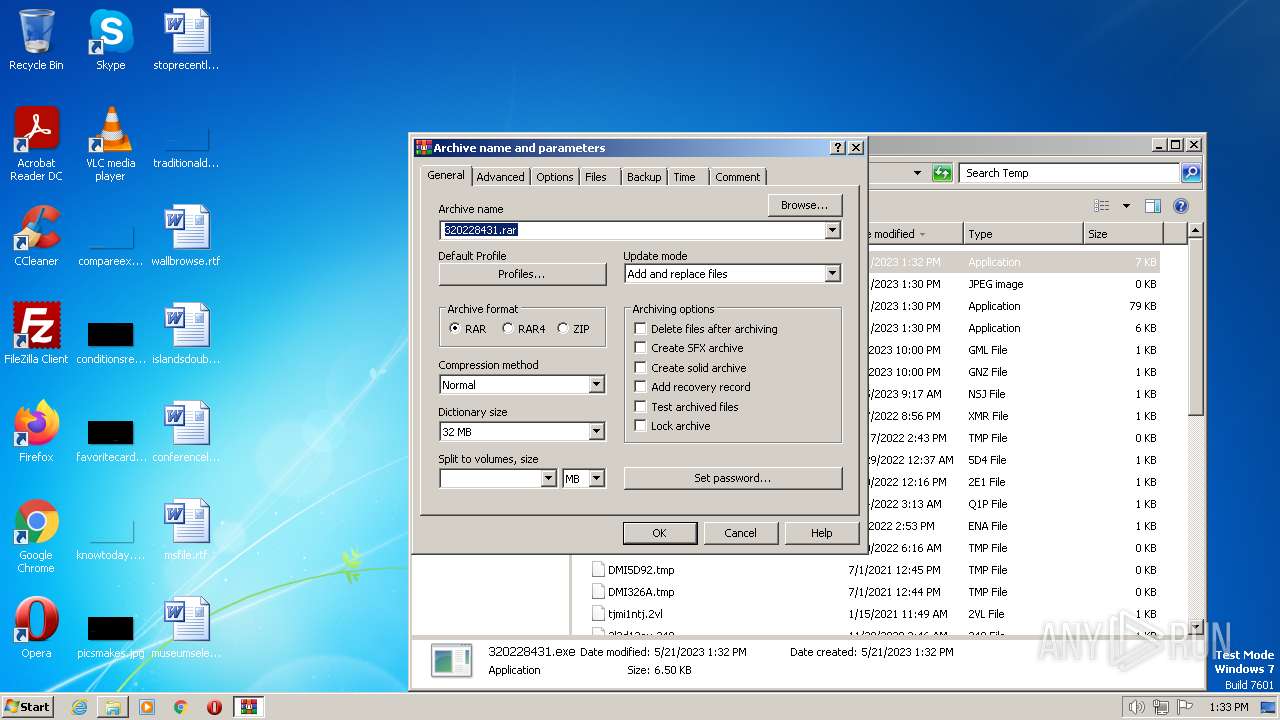Screen dimensions: 1280x720
Task: Click WinRAR icon in the taskbar
Action: coord(249,707)
